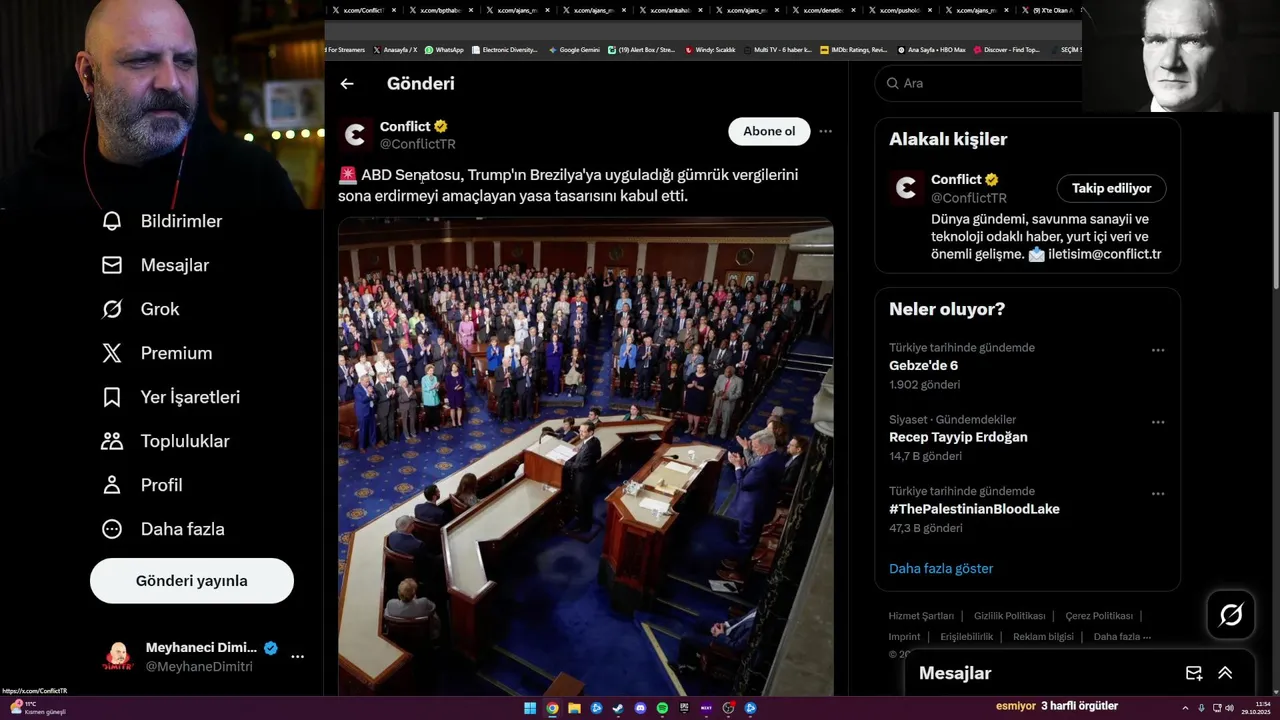Image resolution: width=1280 pixels, height=720 pixels.
Task: Open Bildirimler bell icon in sidebar
Action: (x=112, y=221)
